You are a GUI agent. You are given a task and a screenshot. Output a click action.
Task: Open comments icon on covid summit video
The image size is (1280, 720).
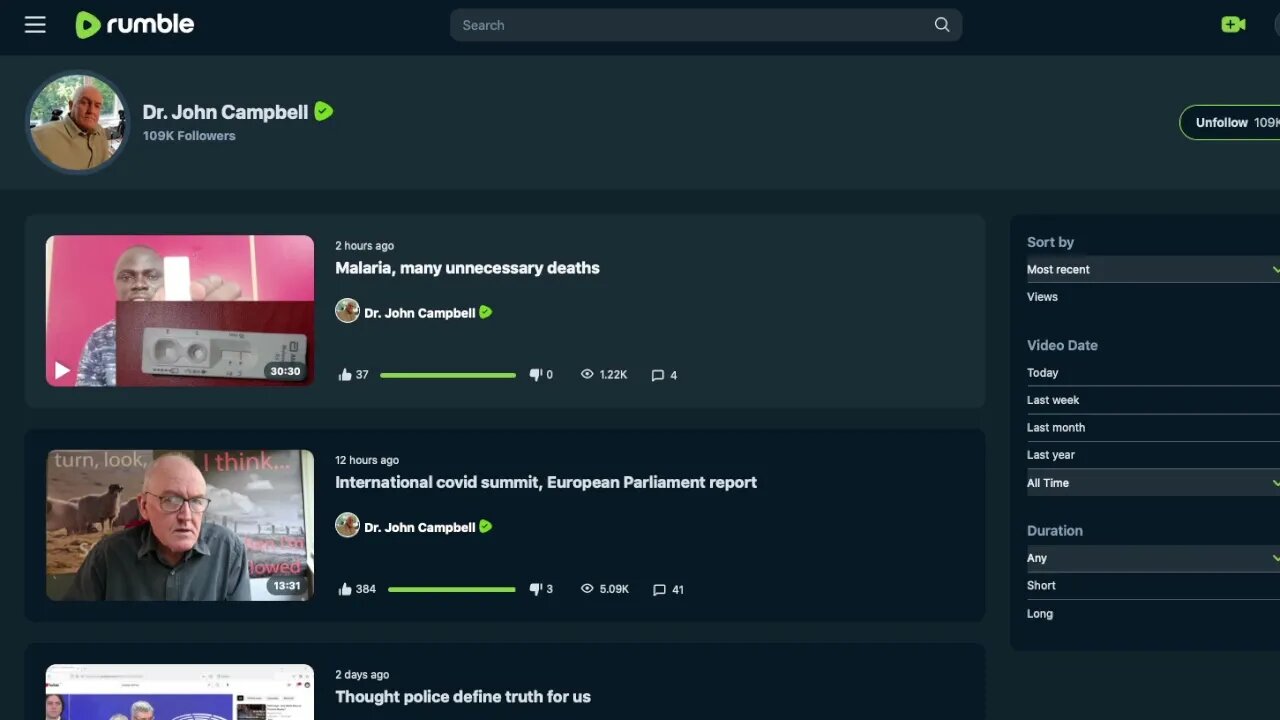658,589
